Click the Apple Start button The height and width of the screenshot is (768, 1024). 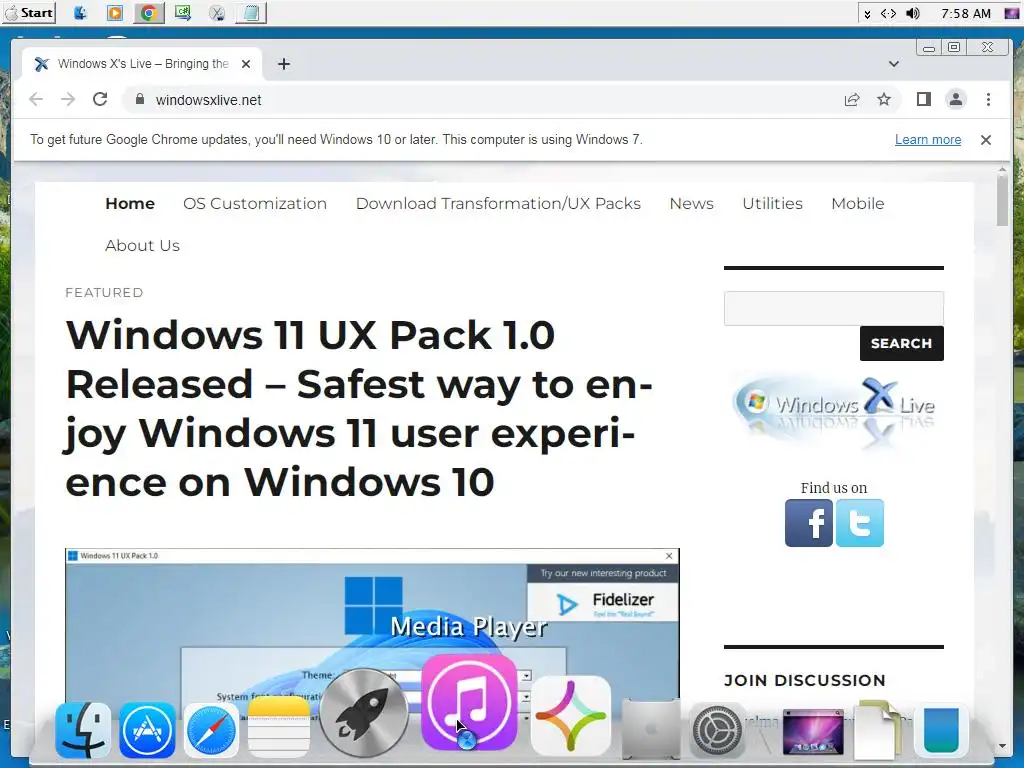pyautogui.click(x=29, y=13)
